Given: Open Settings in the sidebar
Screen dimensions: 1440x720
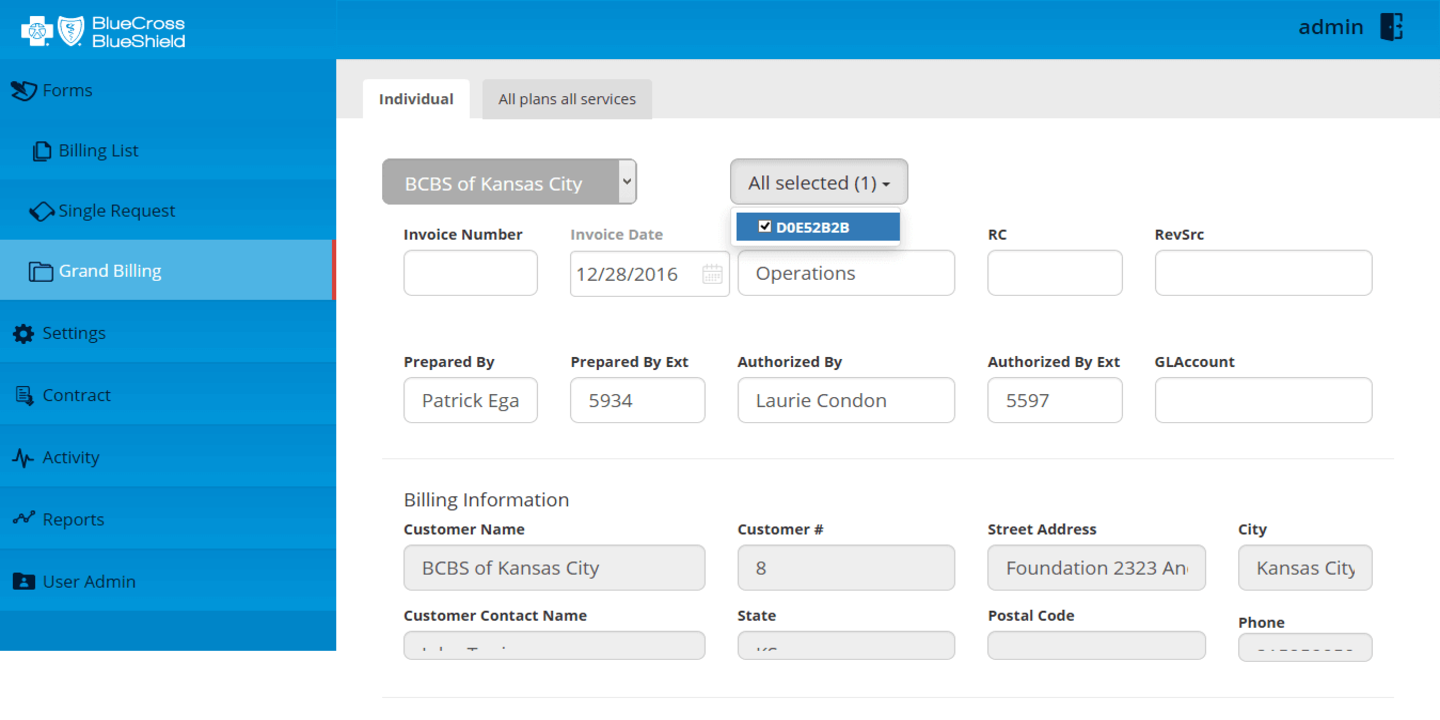Looking at the screenshot, I should pos(168,333).
